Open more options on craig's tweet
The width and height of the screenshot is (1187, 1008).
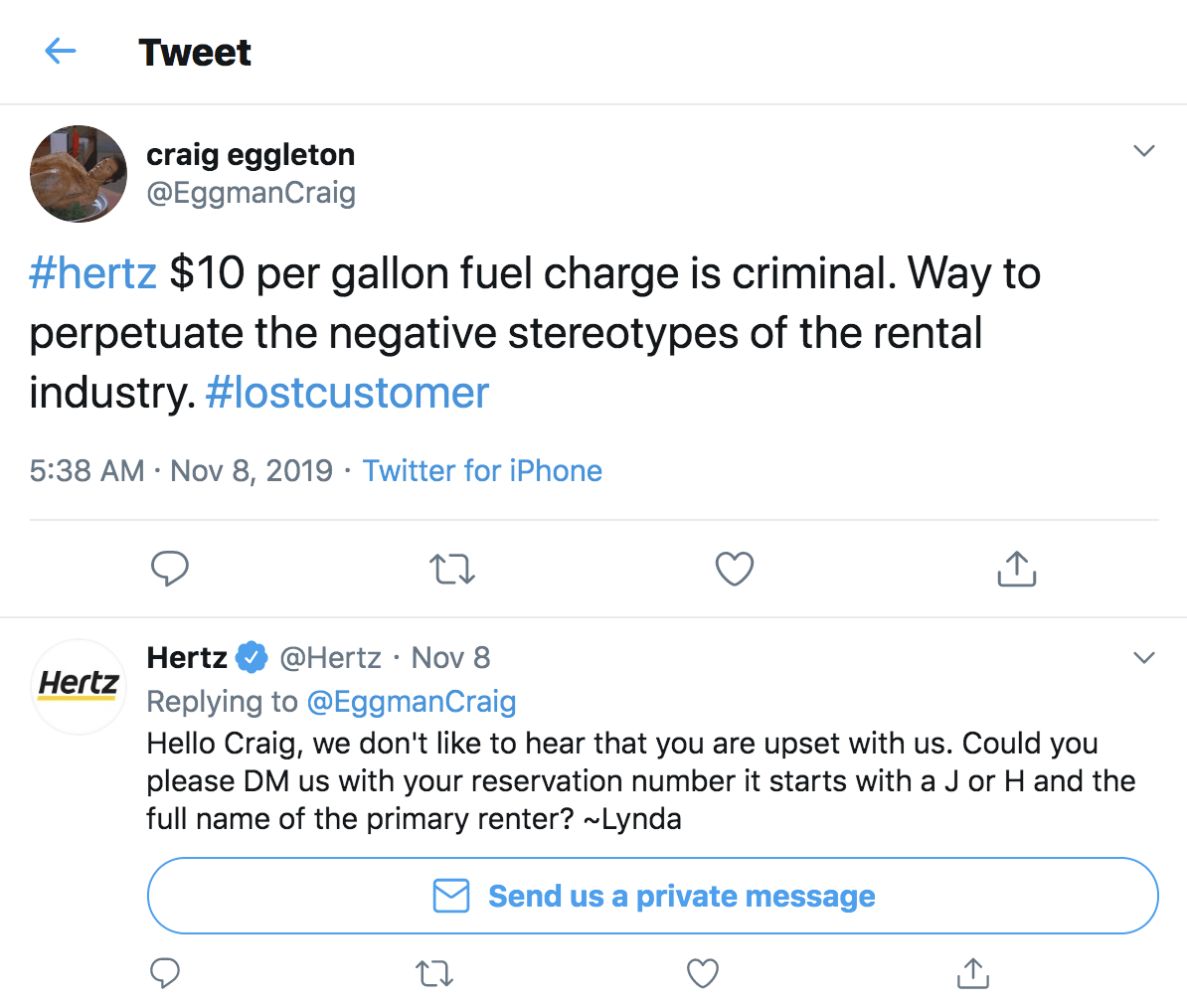(1144, 151)
